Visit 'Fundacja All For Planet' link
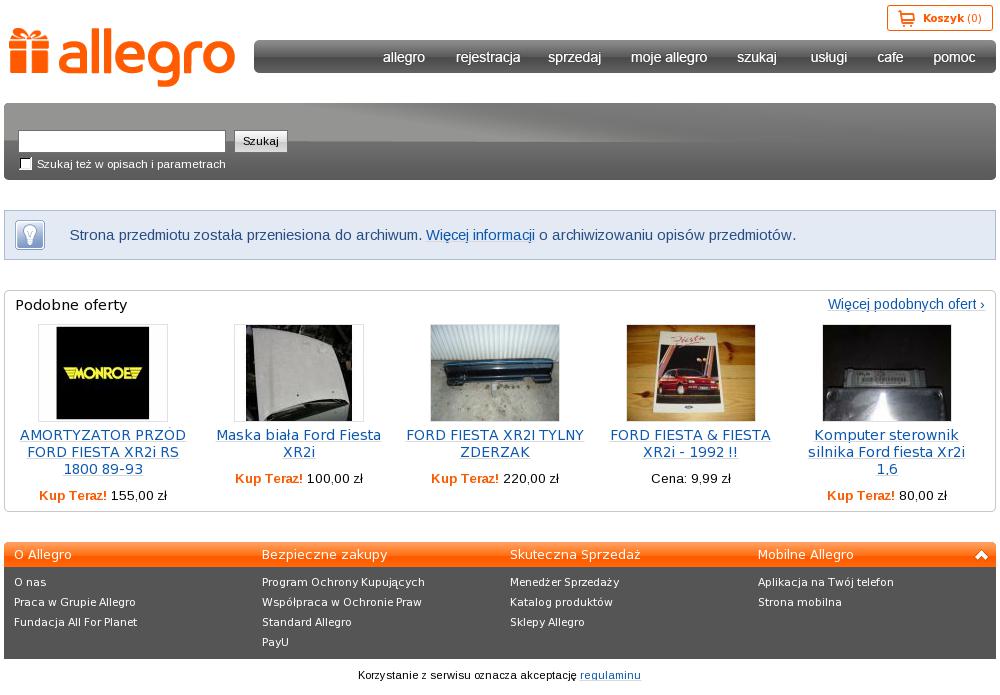The height and width of the screenshot is (695, 1000). click(75, 622)
